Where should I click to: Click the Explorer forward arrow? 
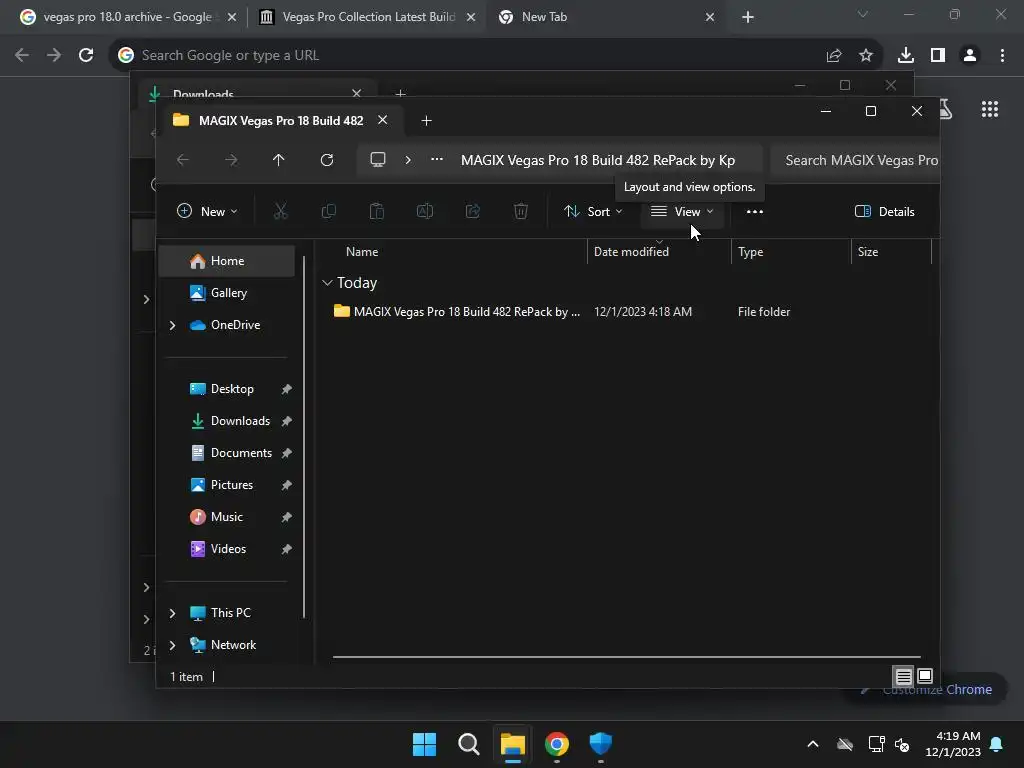[x=231, y=160]
